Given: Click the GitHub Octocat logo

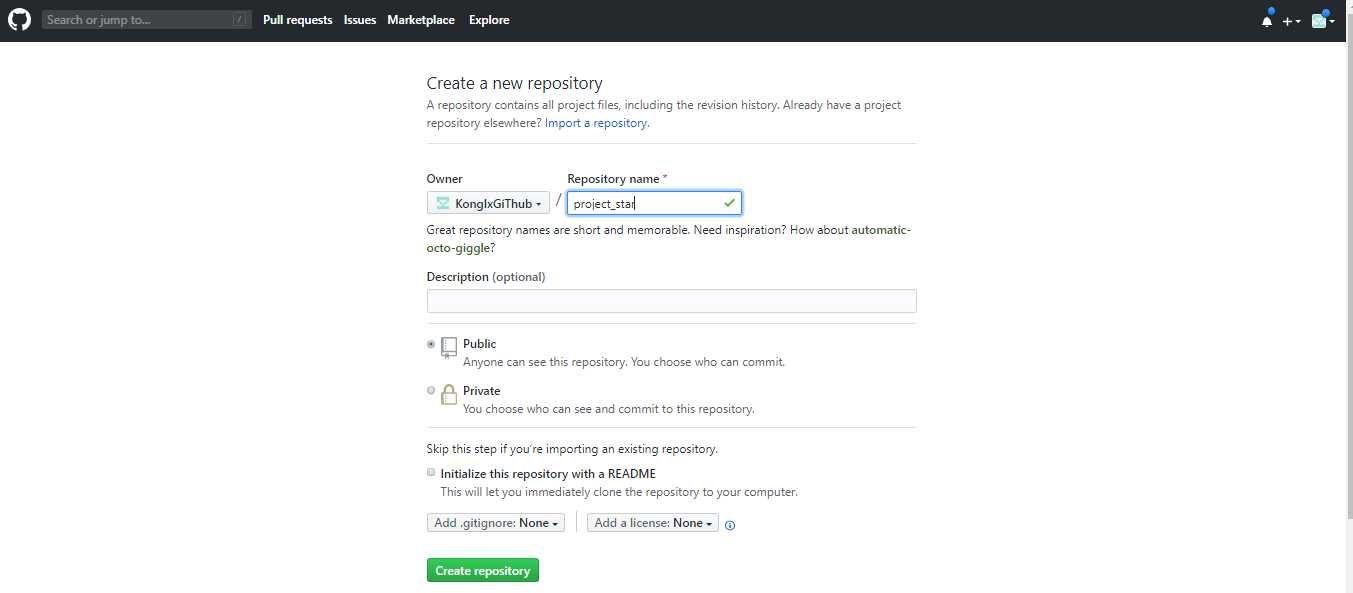Looking at the screenshot, I should 20,20.
